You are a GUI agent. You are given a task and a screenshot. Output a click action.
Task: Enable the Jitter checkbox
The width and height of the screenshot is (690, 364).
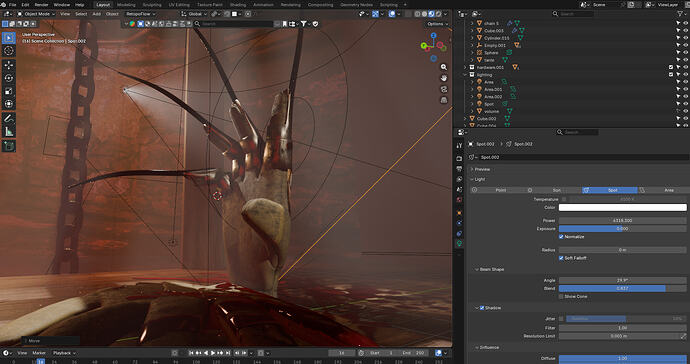pyautogui.click(x=561, y=319)
